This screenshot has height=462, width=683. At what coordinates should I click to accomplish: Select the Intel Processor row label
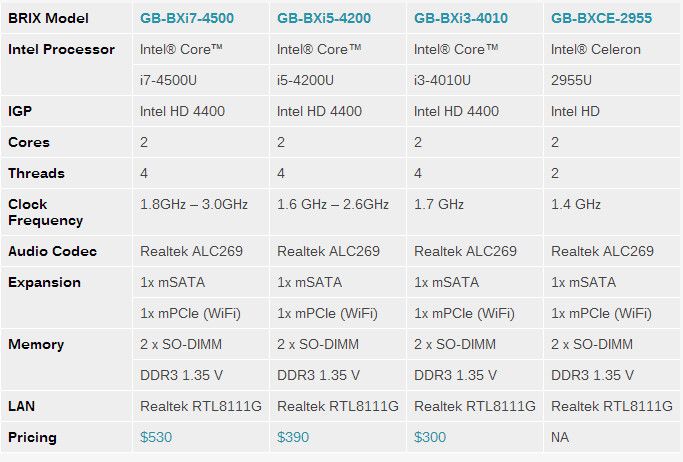coord(61,49)
